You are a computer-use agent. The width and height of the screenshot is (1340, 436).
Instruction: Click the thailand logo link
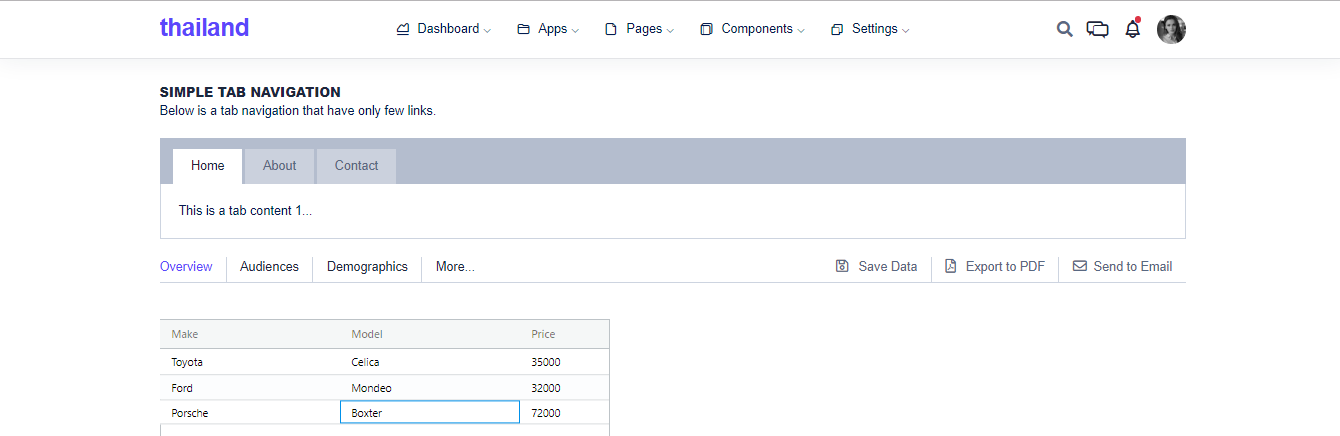(204, 28)
